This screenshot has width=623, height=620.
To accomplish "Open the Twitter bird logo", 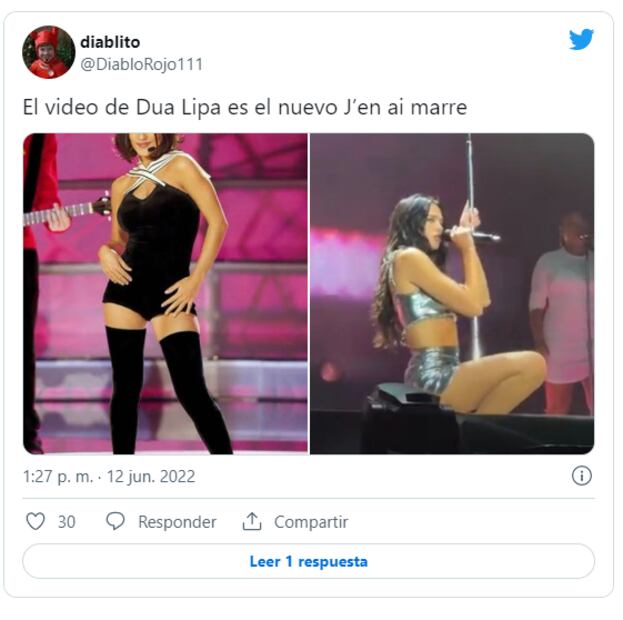I will point(581,40).
